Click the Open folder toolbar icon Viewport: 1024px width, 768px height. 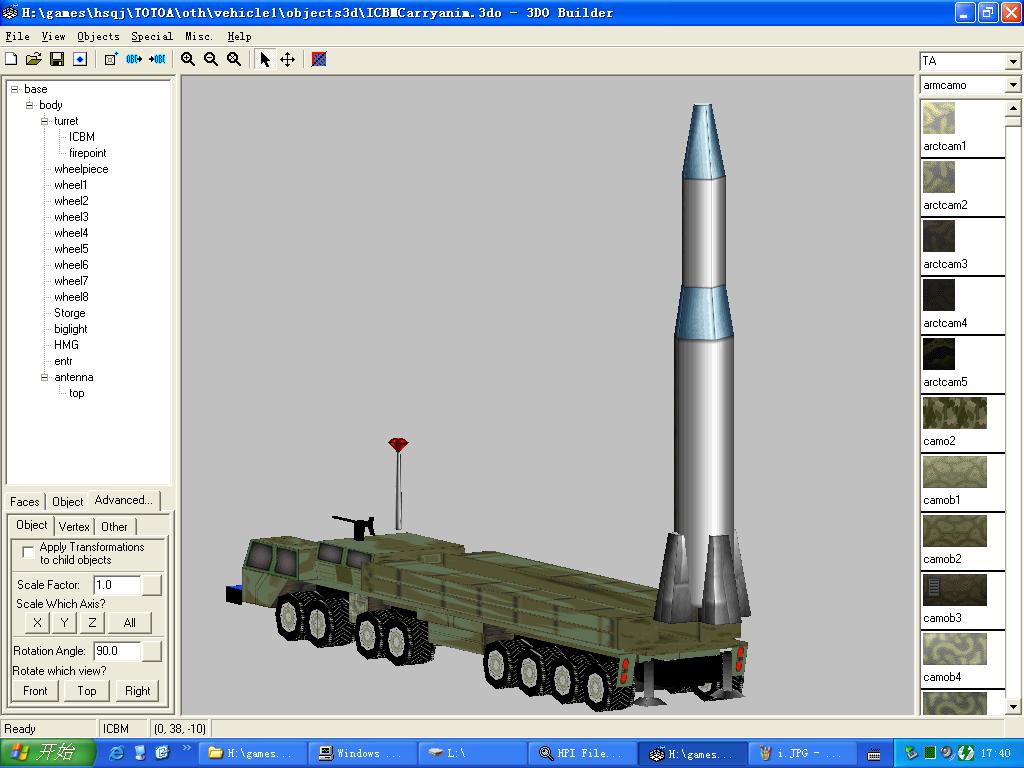tap(33, 59)
